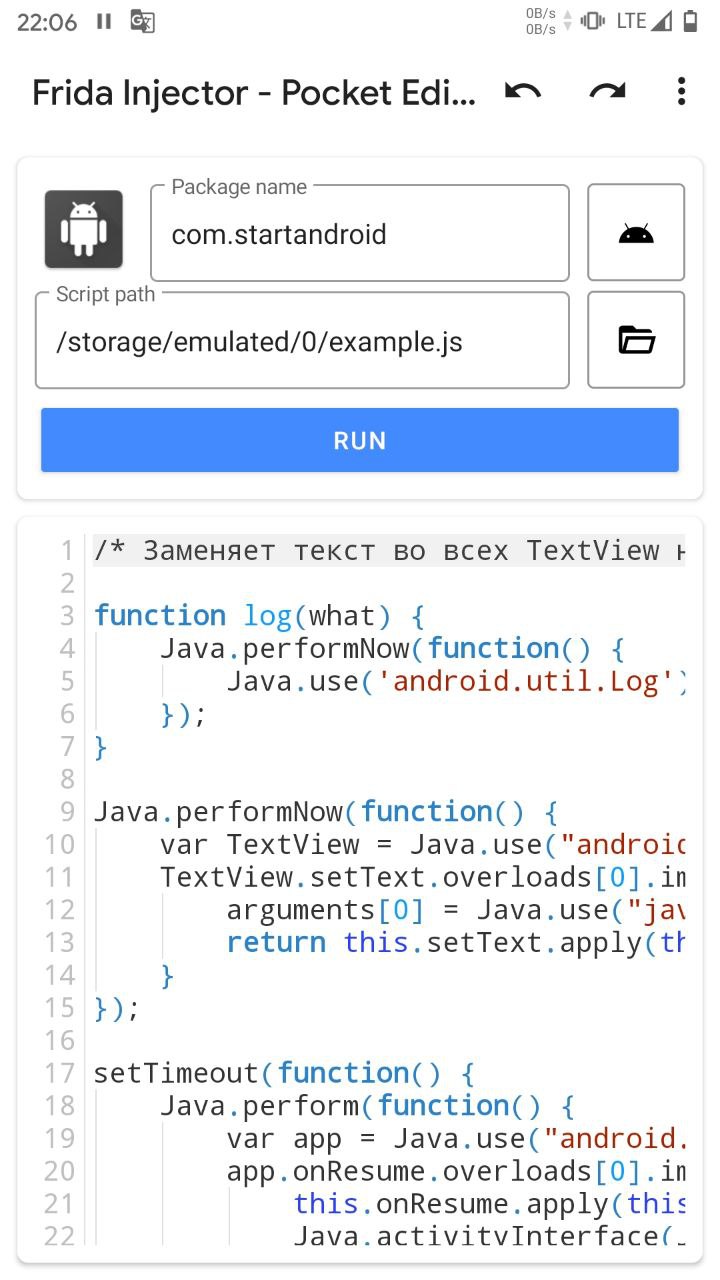
Task: Tap the pause icon in the status bar
Action: (104, 21)
